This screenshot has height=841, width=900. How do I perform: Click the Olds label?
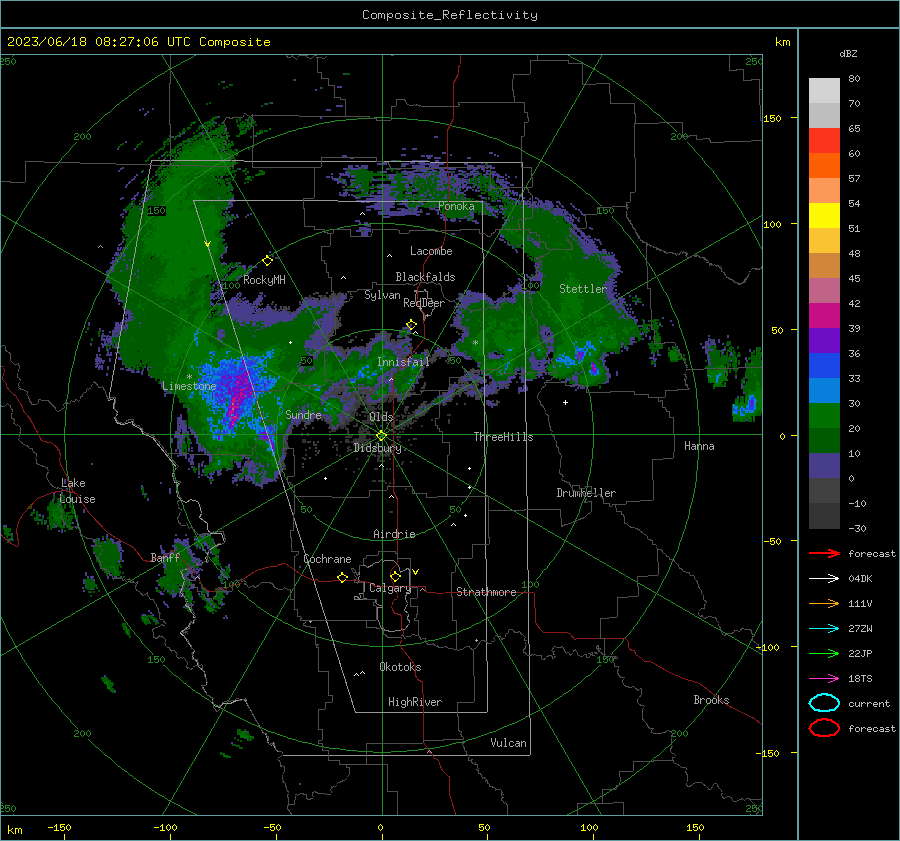pyautogui.click(x=381, y=416)
